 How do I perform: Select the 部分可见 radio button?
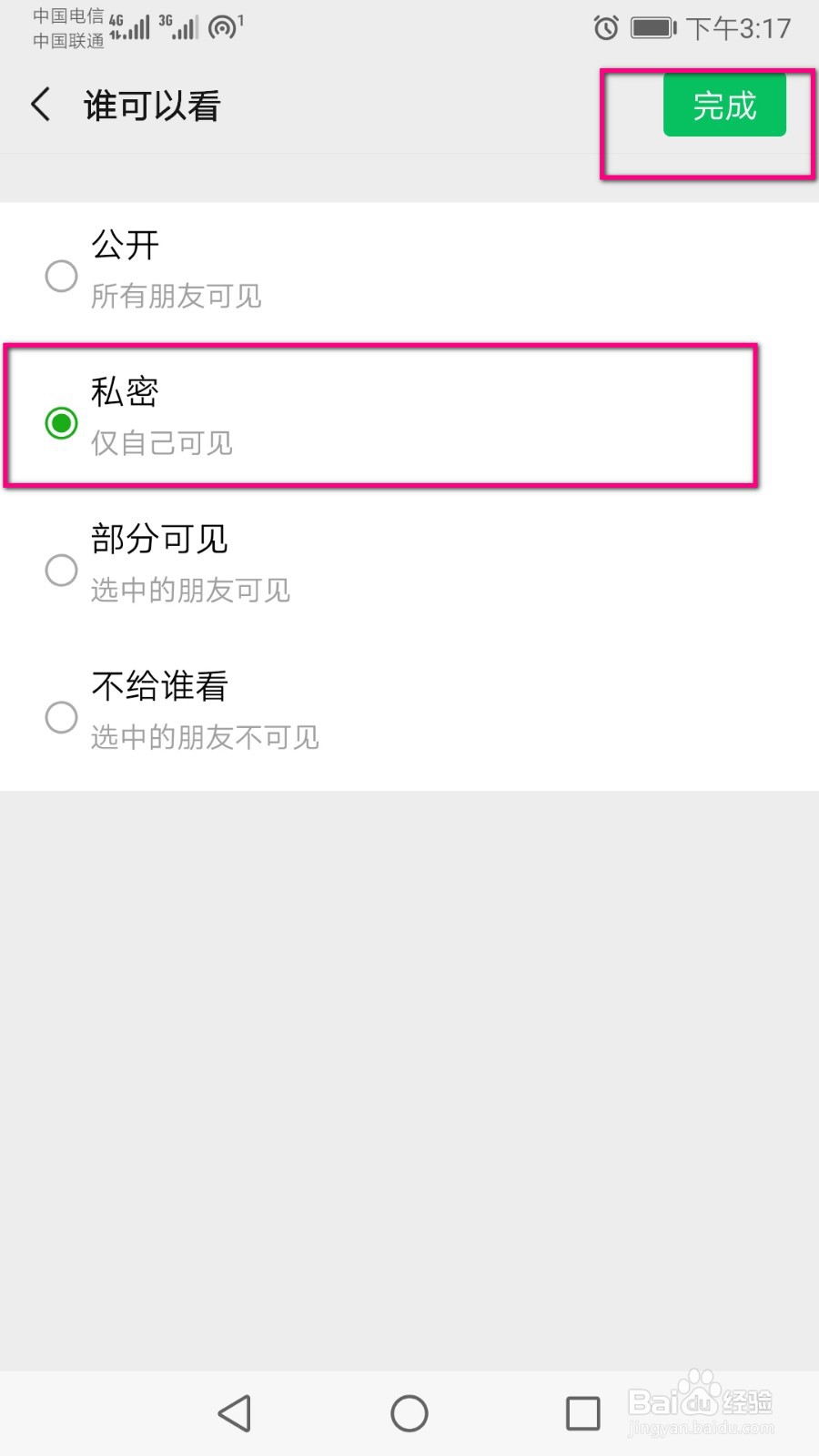point(61,570)
